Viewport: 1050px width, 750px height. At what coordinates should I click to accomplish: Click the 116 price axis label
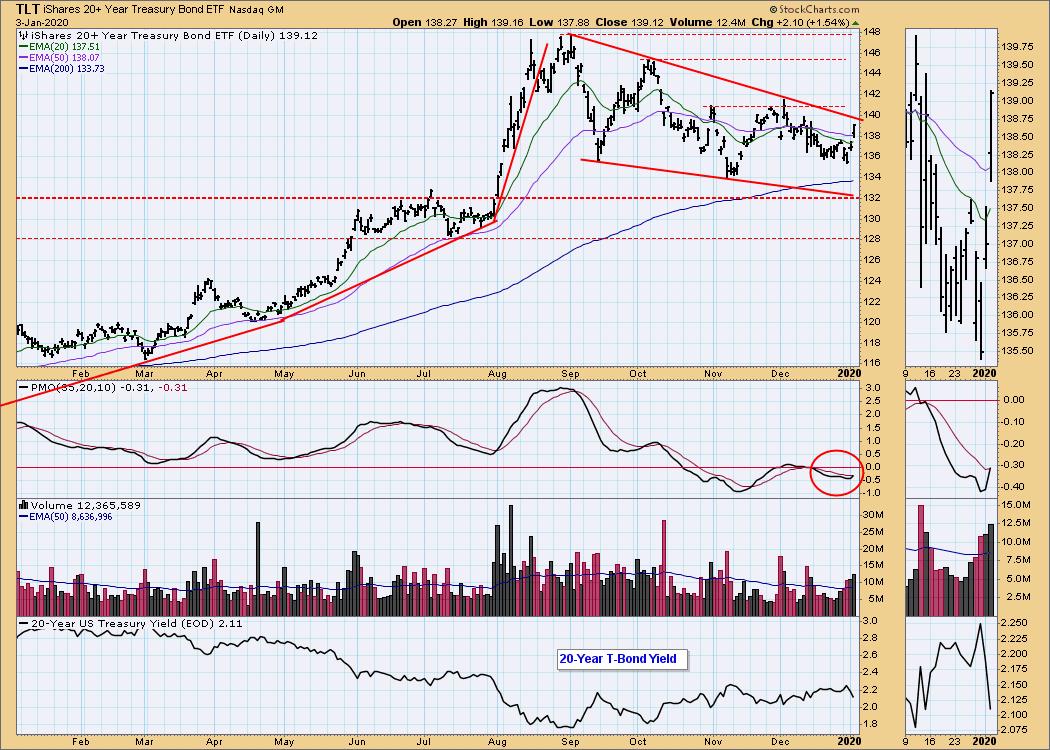[x=871, y=363]
